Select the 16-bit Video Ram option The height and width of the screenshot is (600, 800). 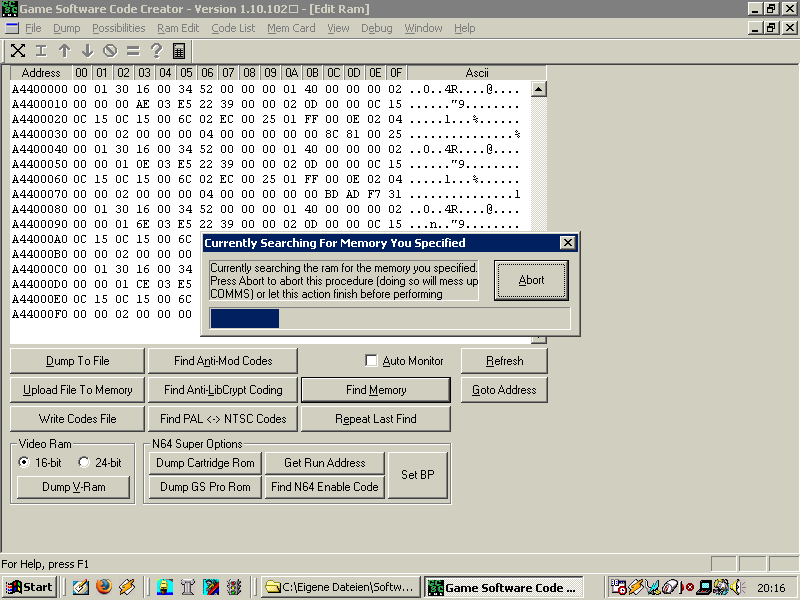tap(23, 462)
